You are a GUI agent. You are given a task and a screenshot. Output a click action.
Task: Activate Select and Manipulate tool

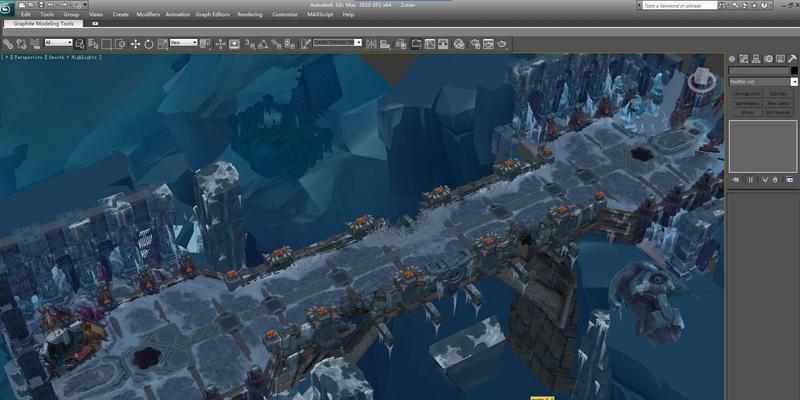point(220,44)
